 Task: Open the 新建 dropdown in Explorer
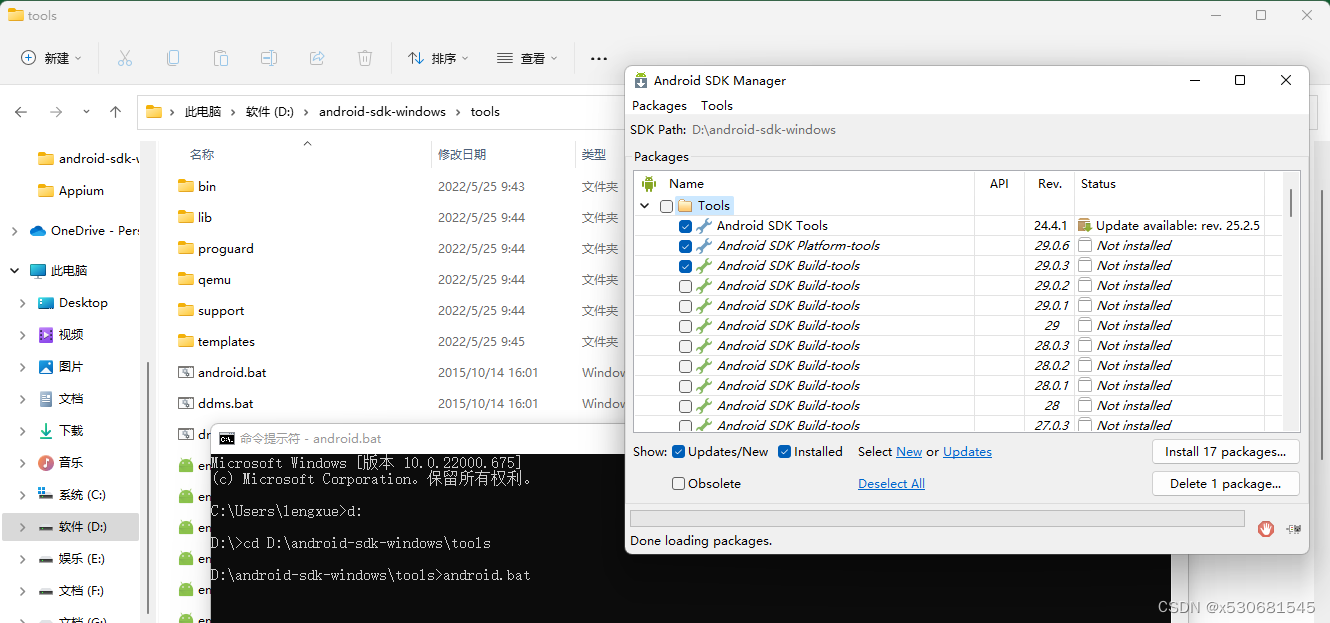click(52, 58)
